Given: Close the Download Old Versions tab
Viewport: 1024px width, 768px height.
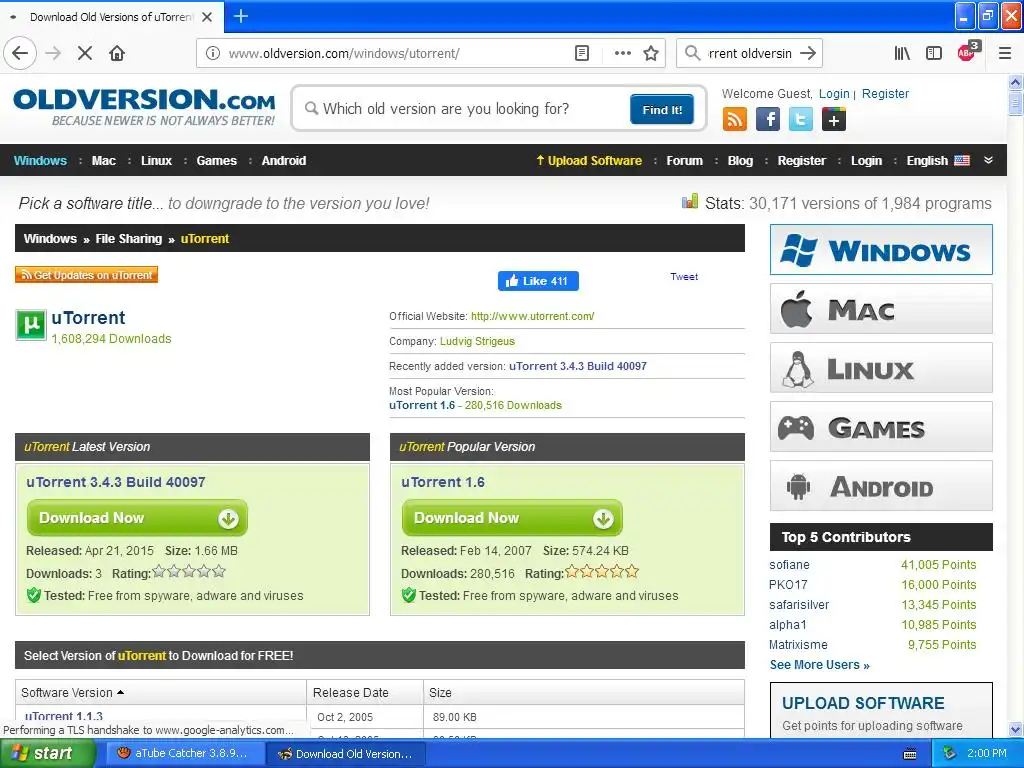Looking at the screenshot, I should tap(207, 17).
